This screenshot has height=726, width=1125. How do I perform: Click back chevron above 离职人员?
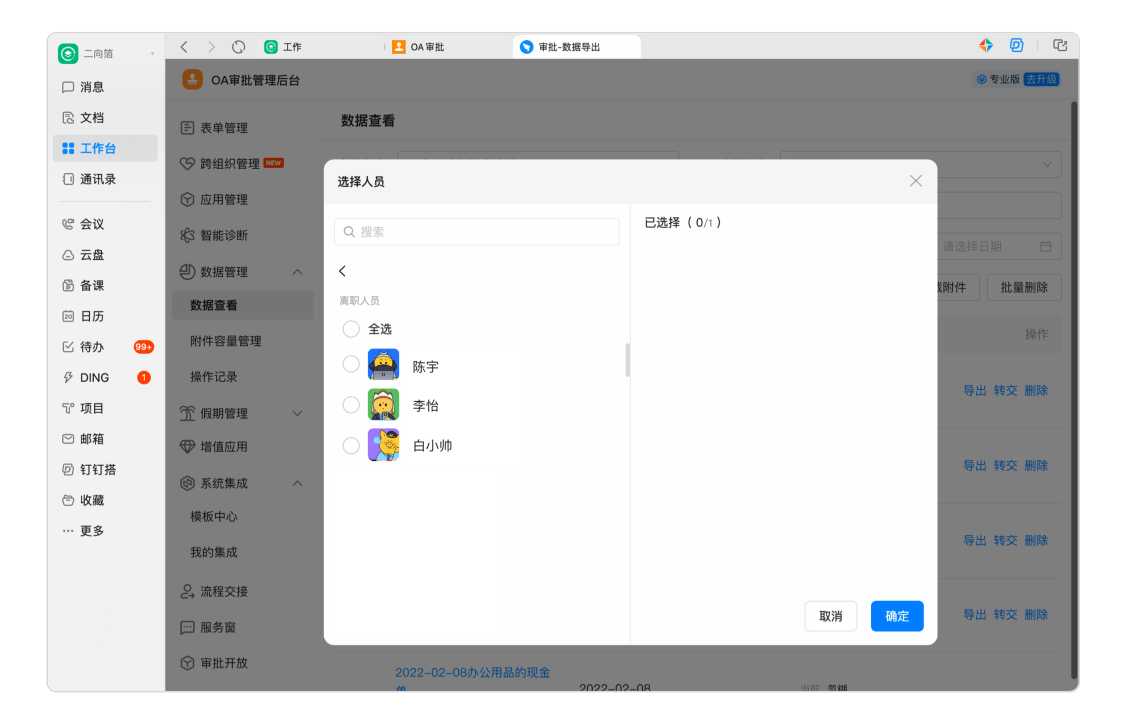[343, 271]
